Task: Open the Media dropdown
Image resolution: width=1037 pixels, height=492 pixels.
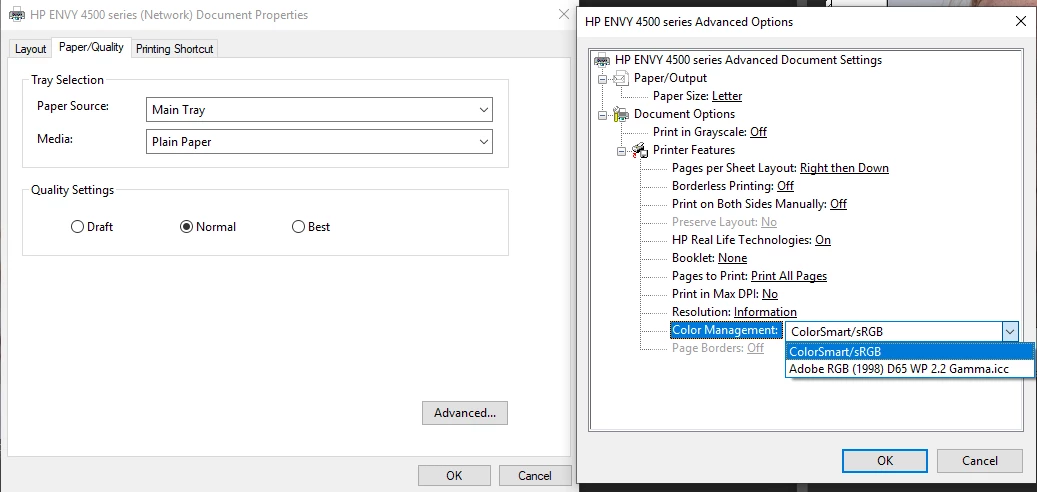Action: point(319,142)
